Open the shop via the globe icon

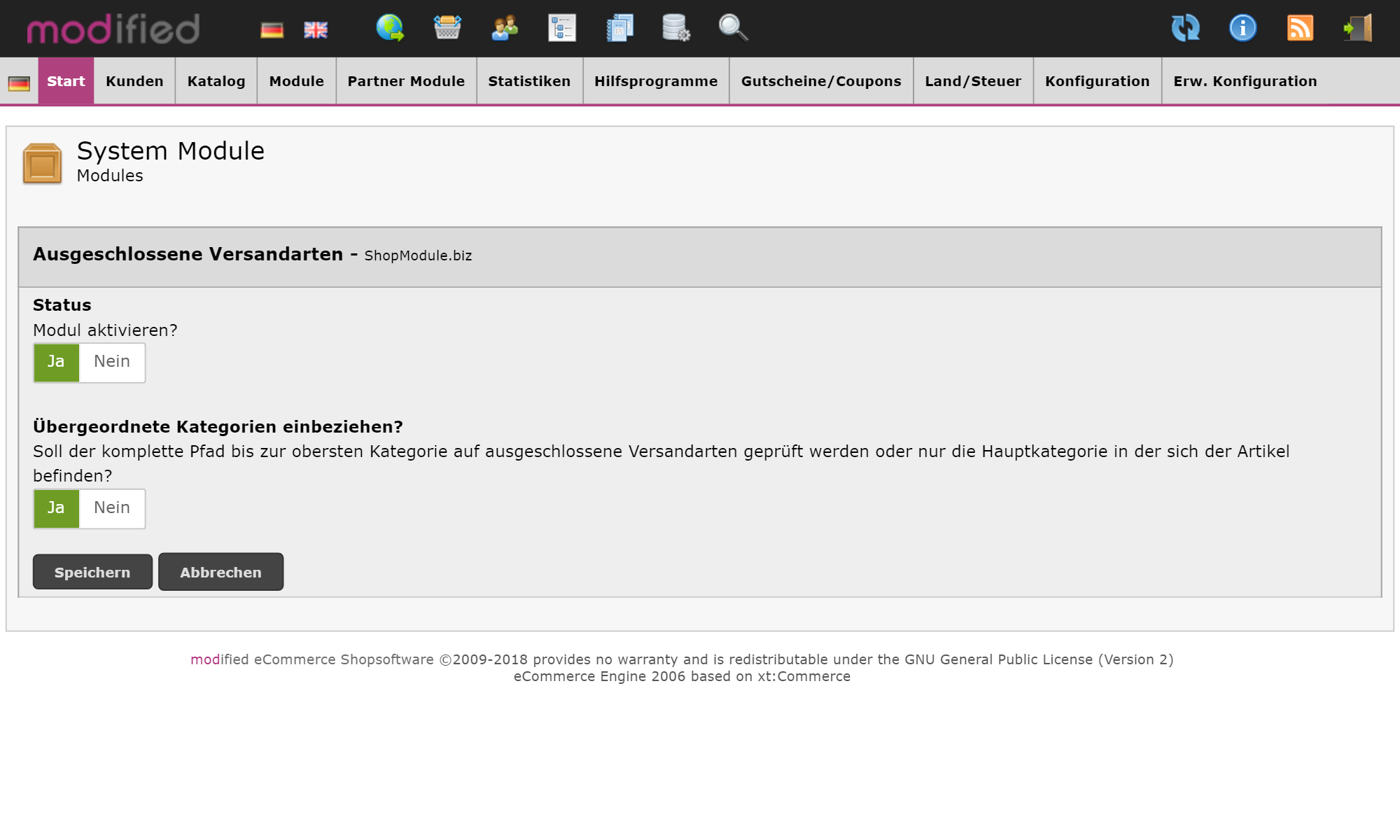point(390,28)
